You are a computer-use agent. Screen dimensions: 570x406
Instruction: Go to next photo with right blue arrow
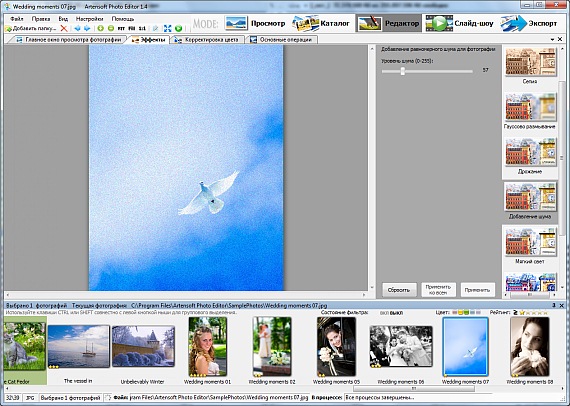pyautogui.click(x=87, y=28)
